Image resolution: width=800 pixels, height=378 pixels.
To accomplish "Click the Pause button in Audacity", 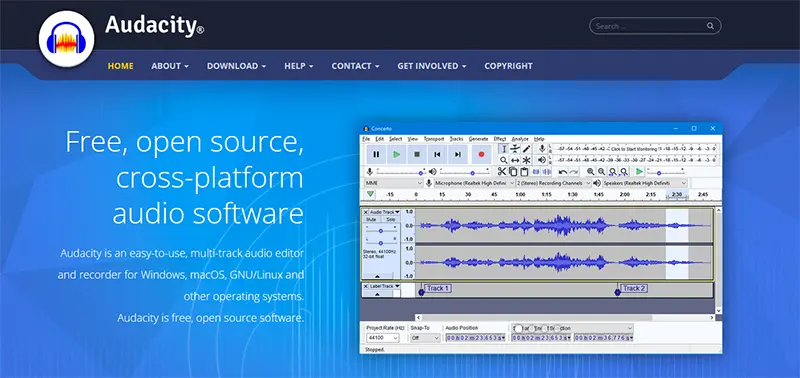I will (376, 154).
